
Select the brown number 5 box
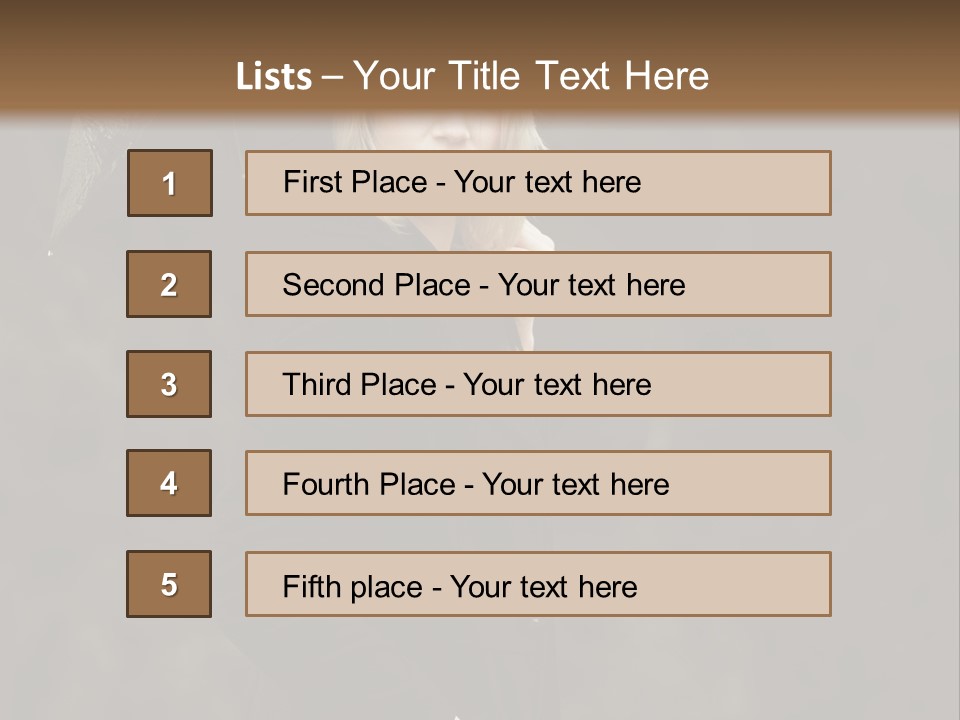[169, 584]
